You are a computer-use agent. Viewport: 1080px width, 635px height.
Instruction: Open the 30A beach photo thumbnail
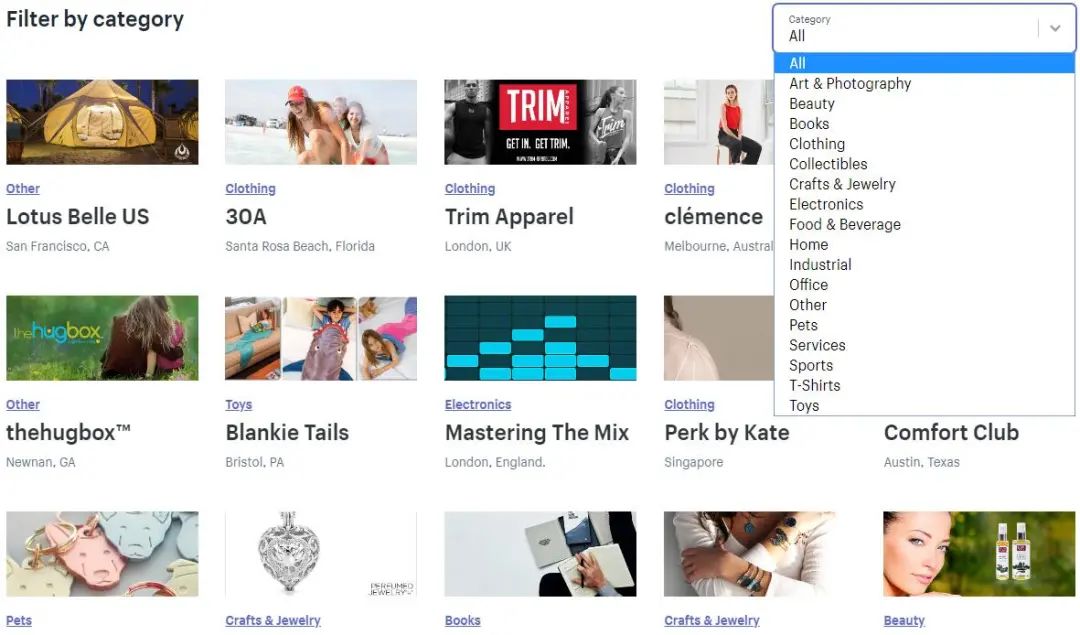point(321,122)
